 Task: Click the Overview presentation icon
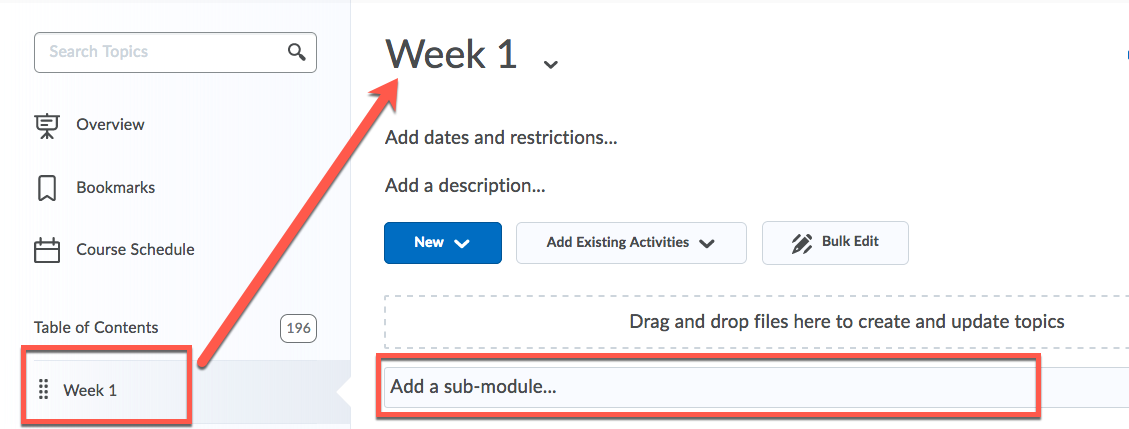pos(47,125)
